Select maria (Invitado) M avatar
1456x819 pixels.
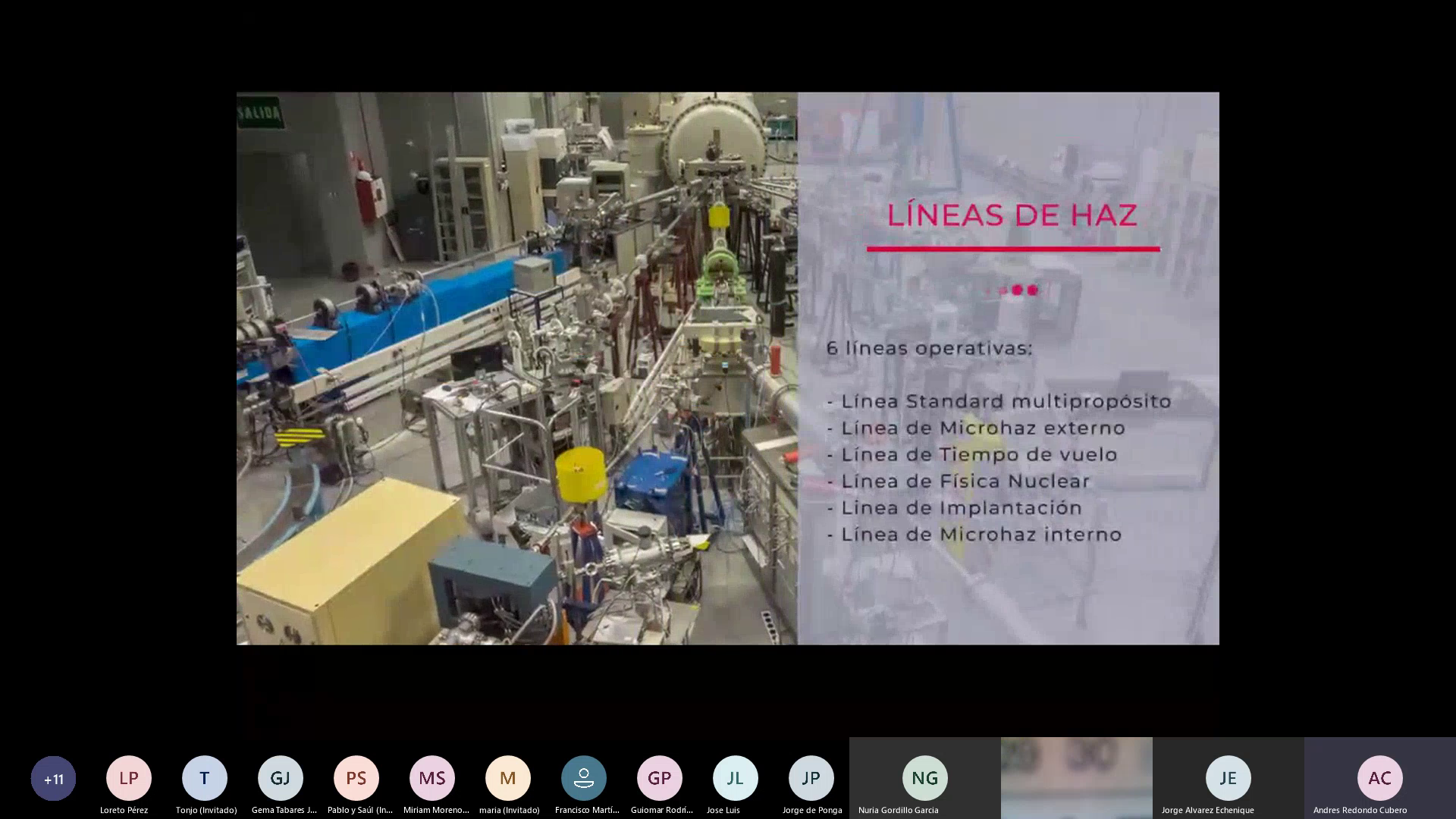pyautogui.click(x=508, y=778)
